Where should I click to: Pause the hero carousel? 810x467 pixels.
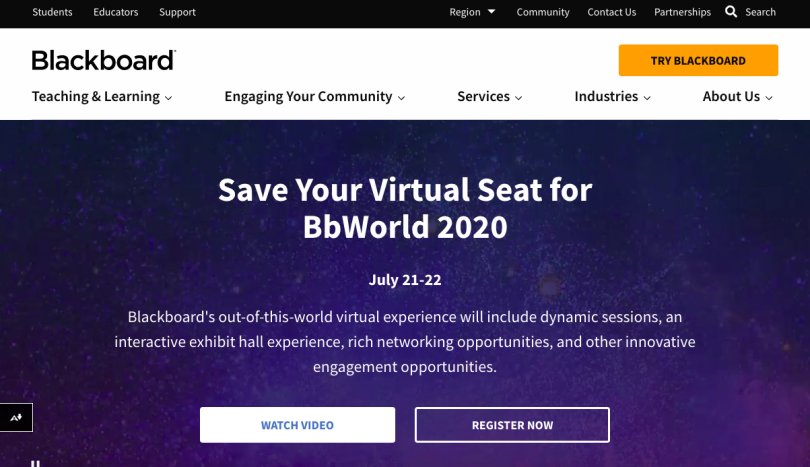point(35,463)
